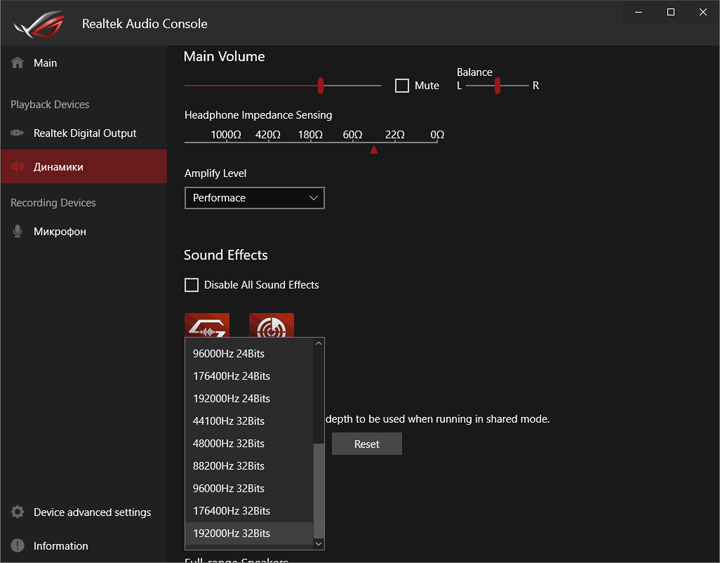720x563 pixels.
Task: Pick 96000Hz 24Bits in the format list
Action: 228,353
